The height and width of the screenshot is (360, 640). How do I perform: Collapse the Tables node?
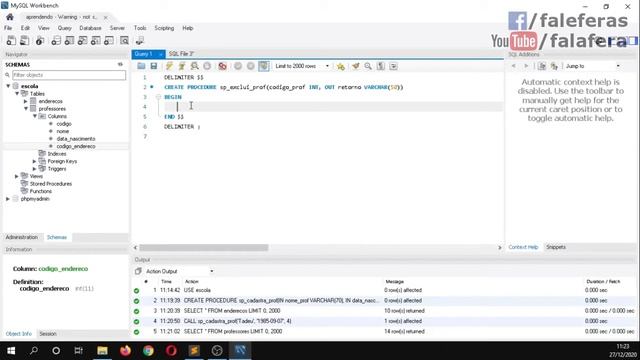click(17, 93)
